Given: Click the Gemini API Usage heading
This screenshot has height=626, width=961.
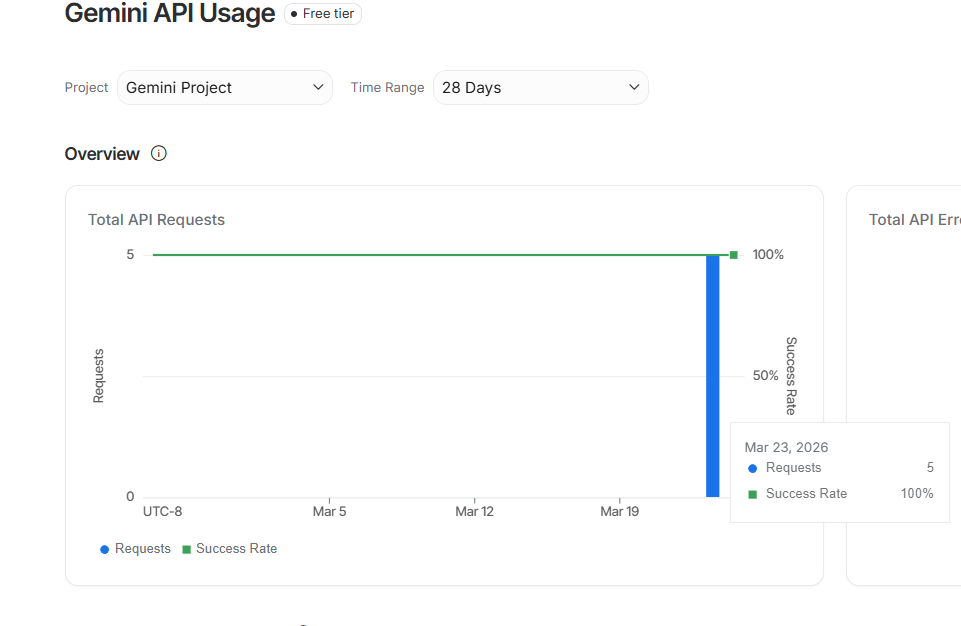Looking at the screenshot, I should pyautogui.click(x=170, y=13).
